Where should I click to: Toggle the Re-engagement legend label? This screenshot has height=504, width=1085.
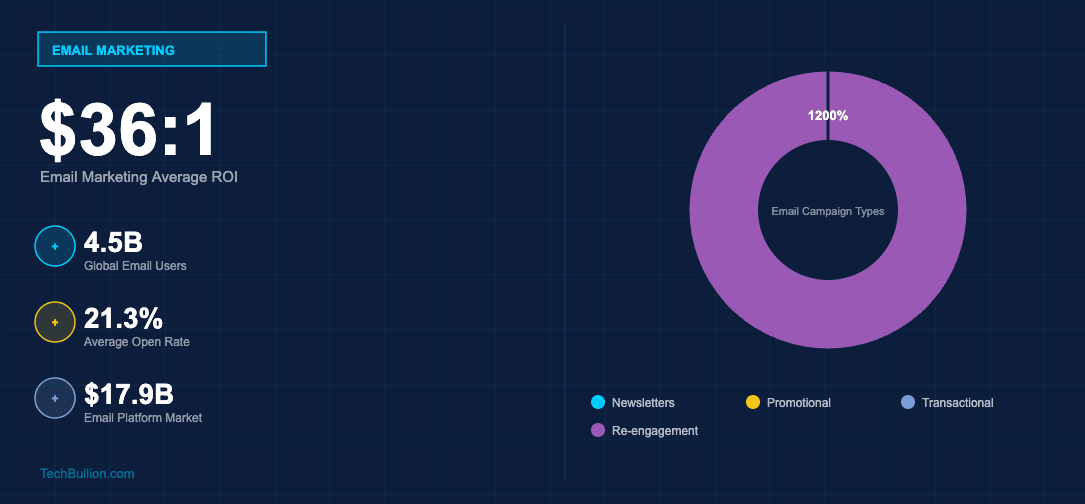coord(654,431)
